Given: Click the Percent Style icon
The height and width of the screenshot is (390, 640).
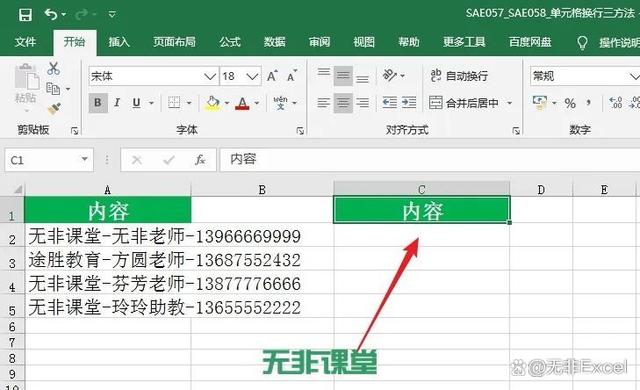Looking at the screenshot, I should point(570,103).
